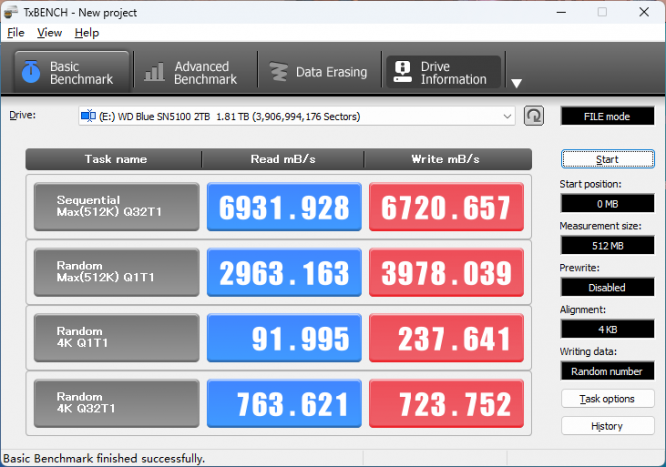Screen dimensions: 666x467
Task: Click the Start position 0 MB field
Action: tap(607, 204)
